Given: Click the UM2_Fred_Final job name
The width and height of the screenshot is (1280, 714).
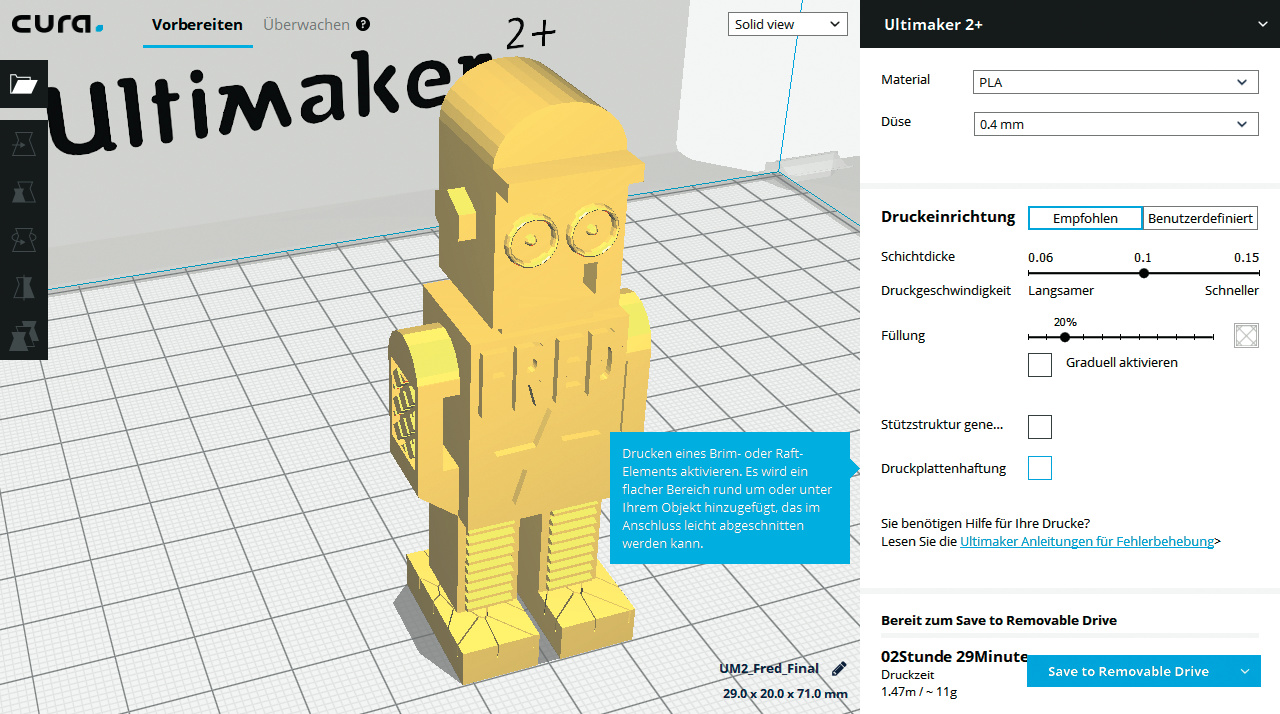Looking at the screenshot, I should coord(769,669).
